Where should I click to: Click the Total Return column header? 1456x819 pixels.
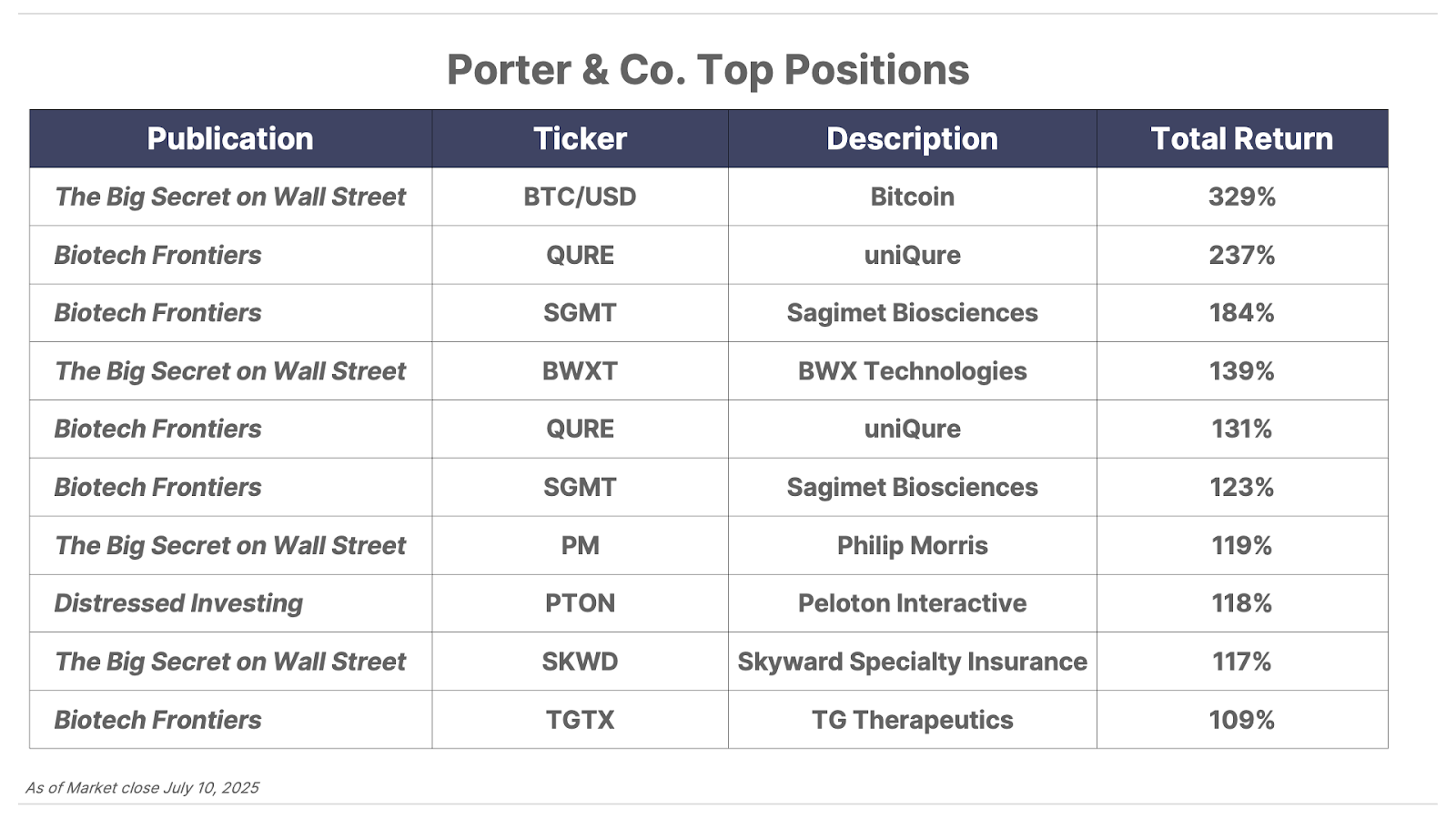pos(1242,138)
